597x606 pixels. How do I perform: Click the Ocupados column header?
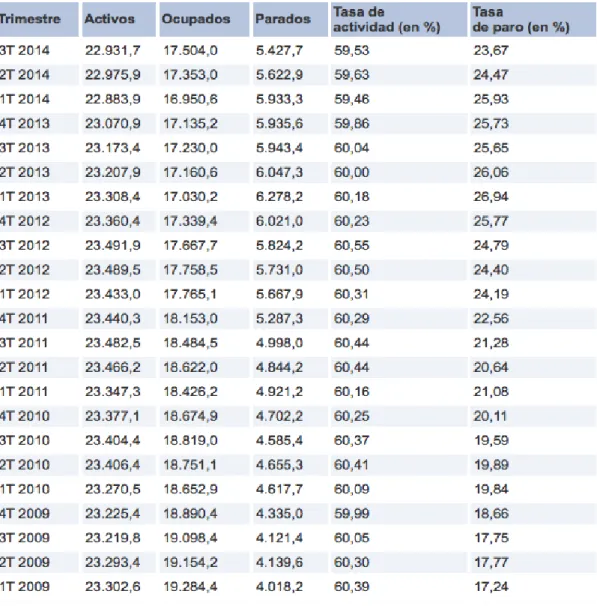click(196, 19)
